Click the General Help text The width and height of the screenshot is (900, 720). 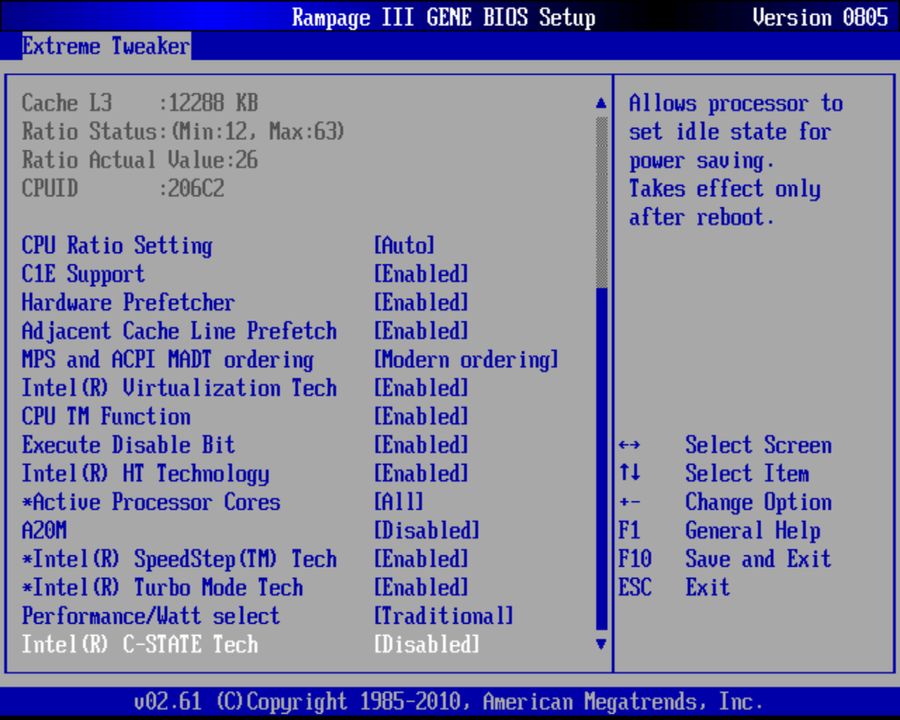[753, 531]
